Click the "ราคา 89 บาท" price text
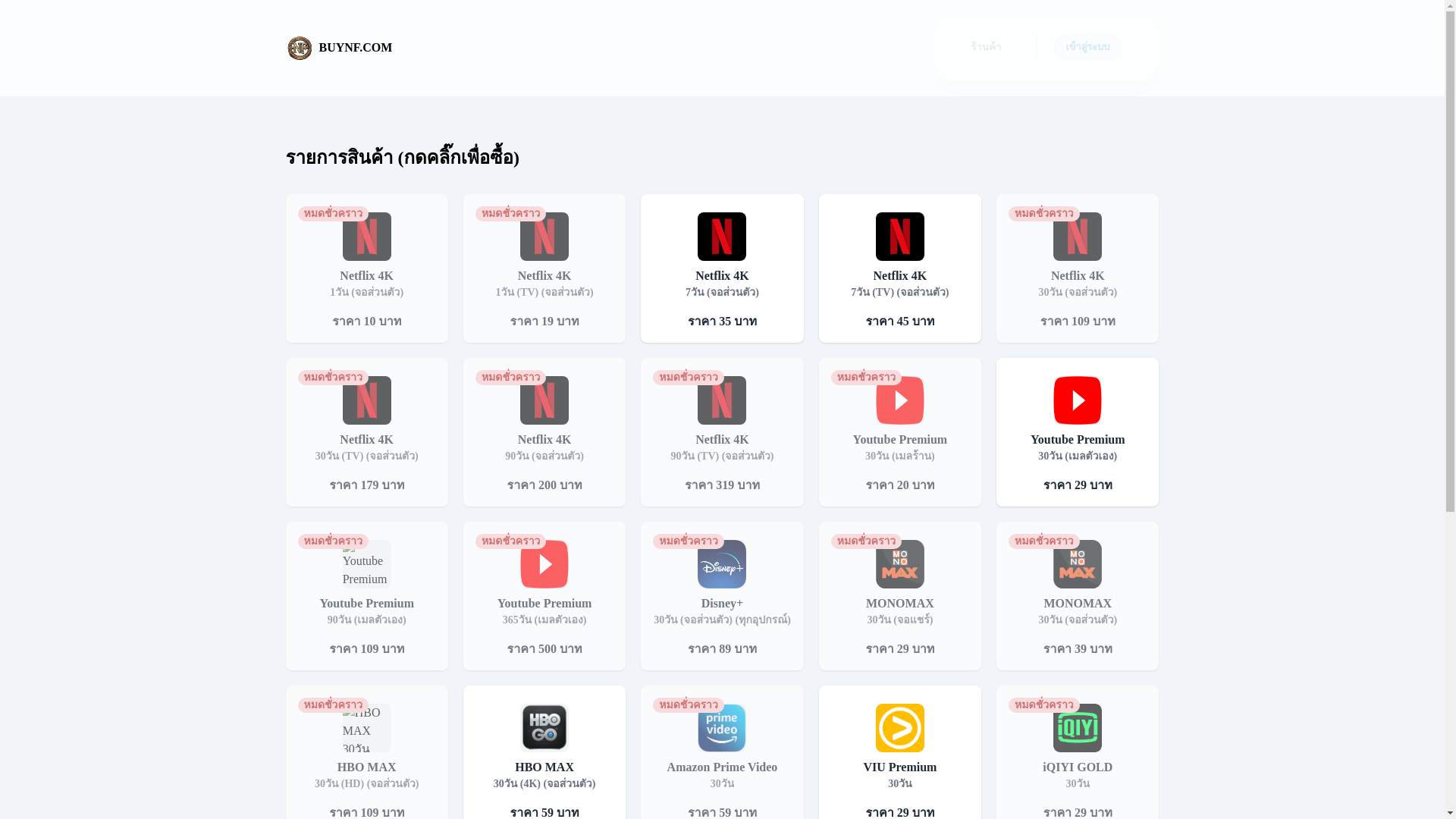Viewport: 1456px width, 819px height. point(722,649)
